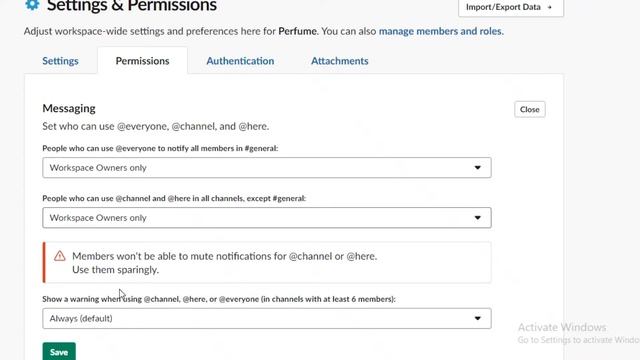Close the Messaging section

pos(529,109)
